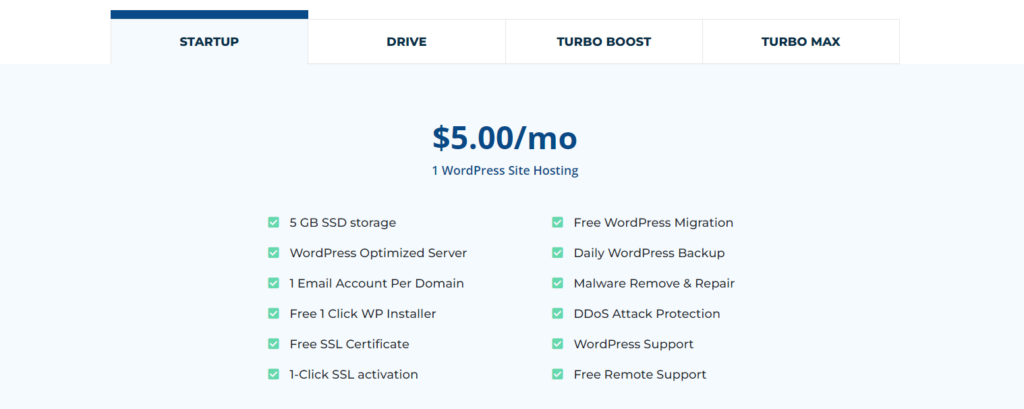Click checkmark icon beside WordPress Support
The width and height of the screenshot is (1024, 409).
point(557,344)
